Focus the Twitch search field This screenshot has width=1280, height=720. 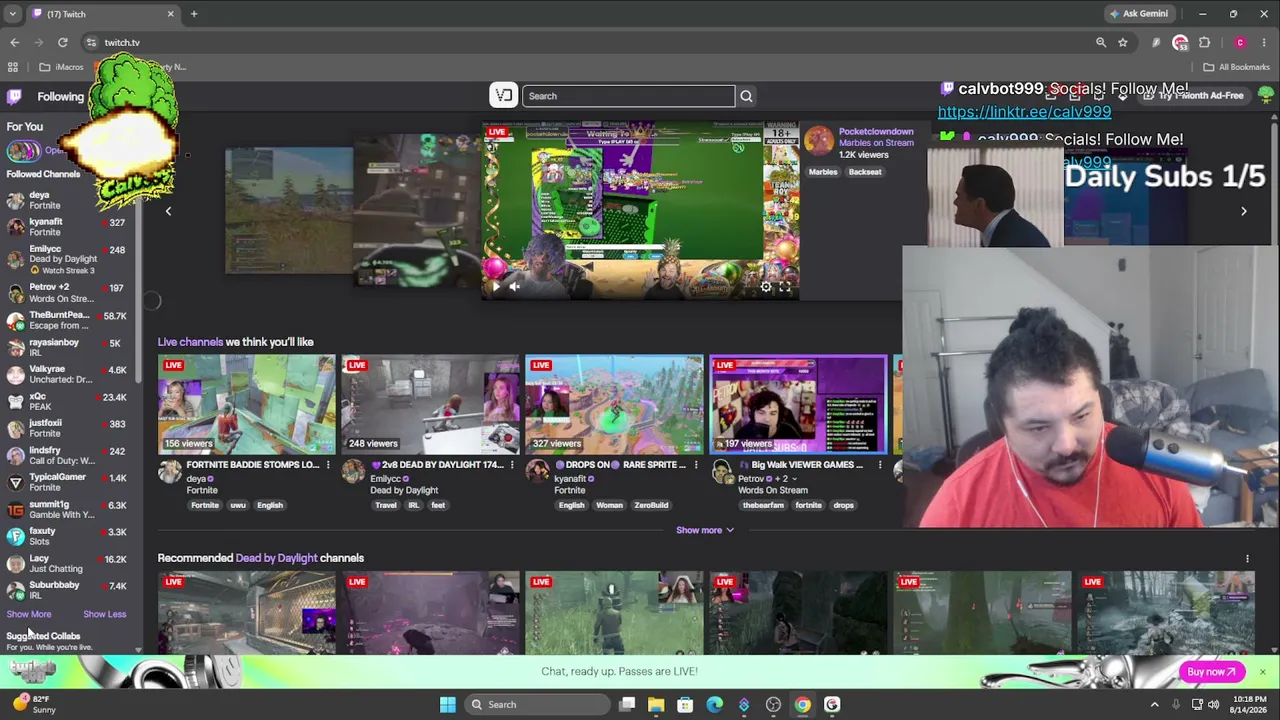tap(628, 96)
